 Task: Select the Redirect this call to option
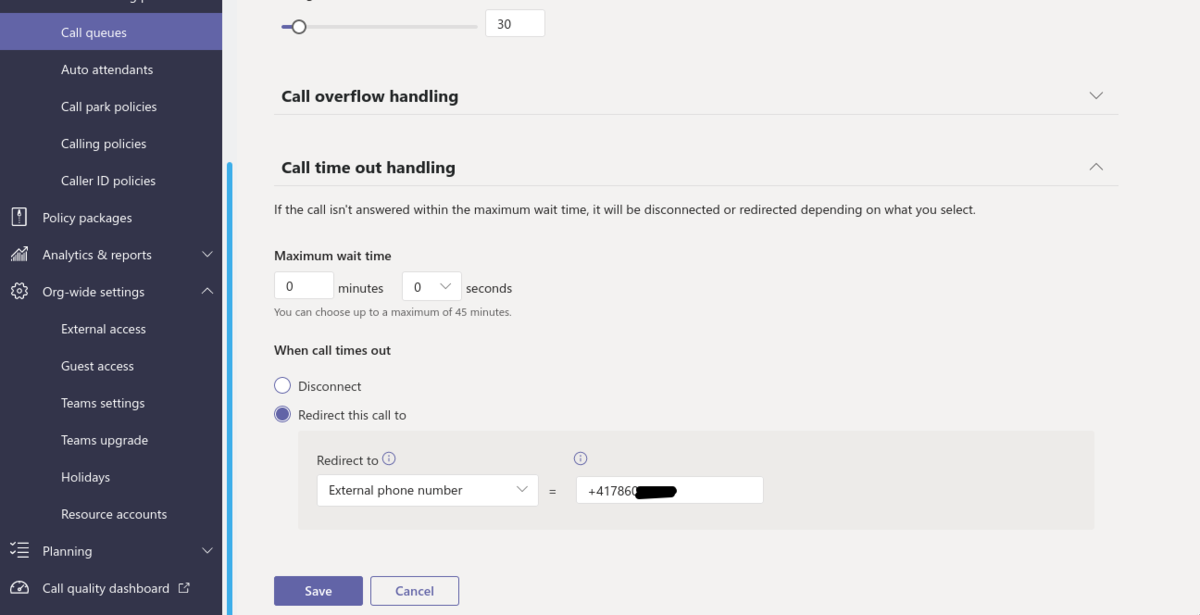(x=282, y=413)
